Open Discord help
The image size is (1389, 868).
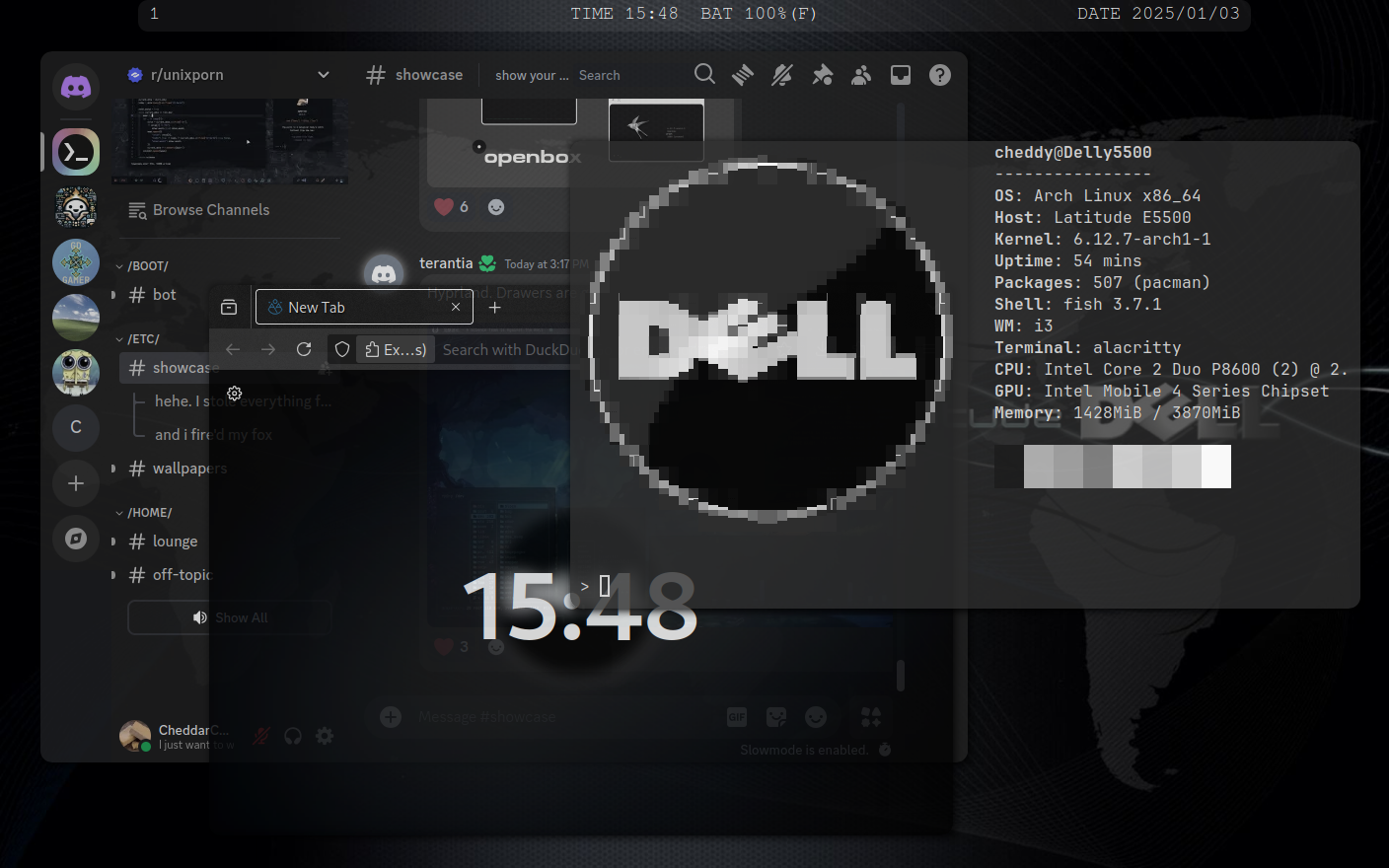click(x=940, y=75)
